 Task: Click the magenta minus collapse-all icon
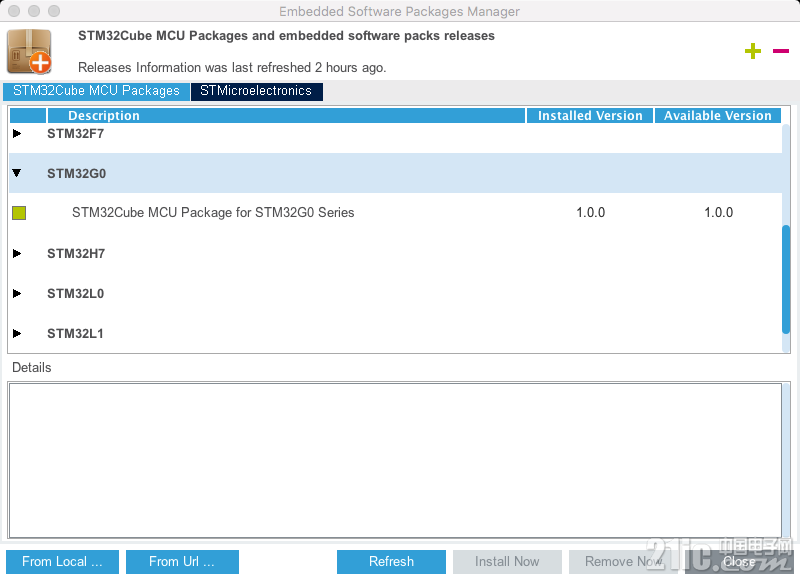click(x=781, y=51)
